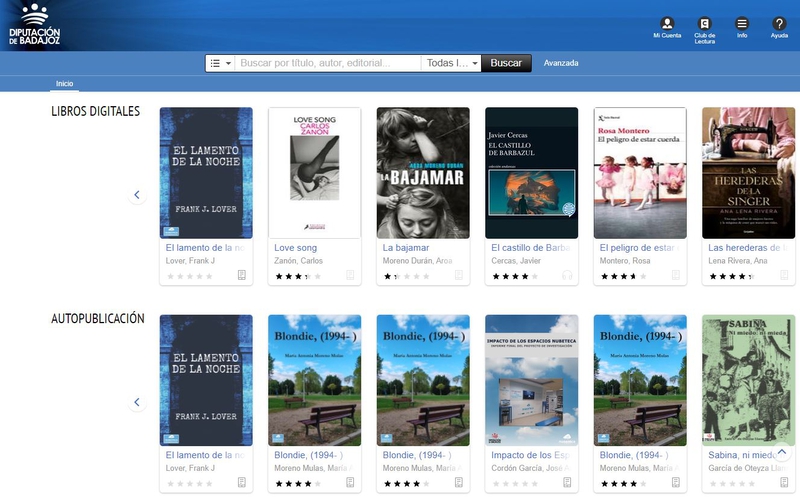Screen dimensions: 800x501
Task: Click the ebook icon on the second Blondie card
Action: pos(459,482)
